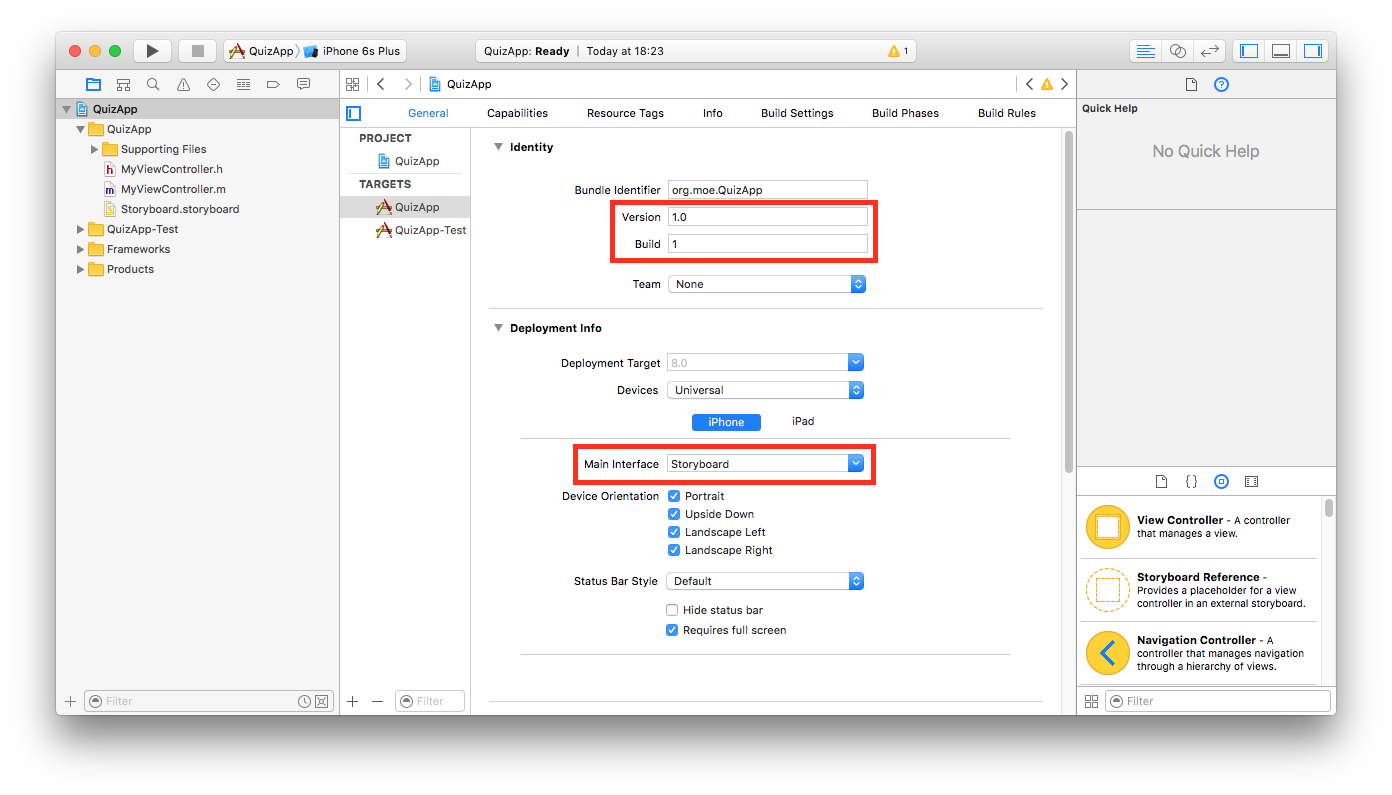This screenshot has width=1392, height=795.
Task: Switch to the Build Rules tab
Action: click(x=1007, y=113)
